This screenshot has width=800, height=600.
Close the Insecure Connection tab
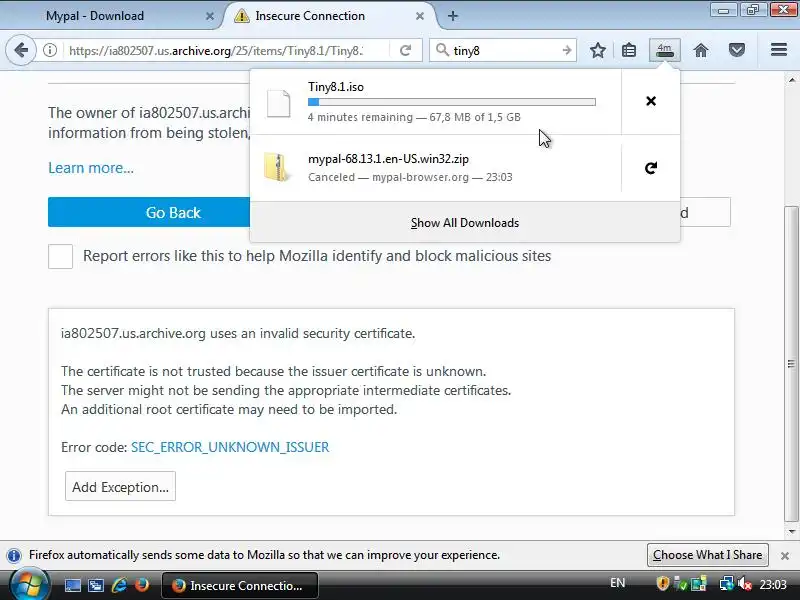pos(419,16)
